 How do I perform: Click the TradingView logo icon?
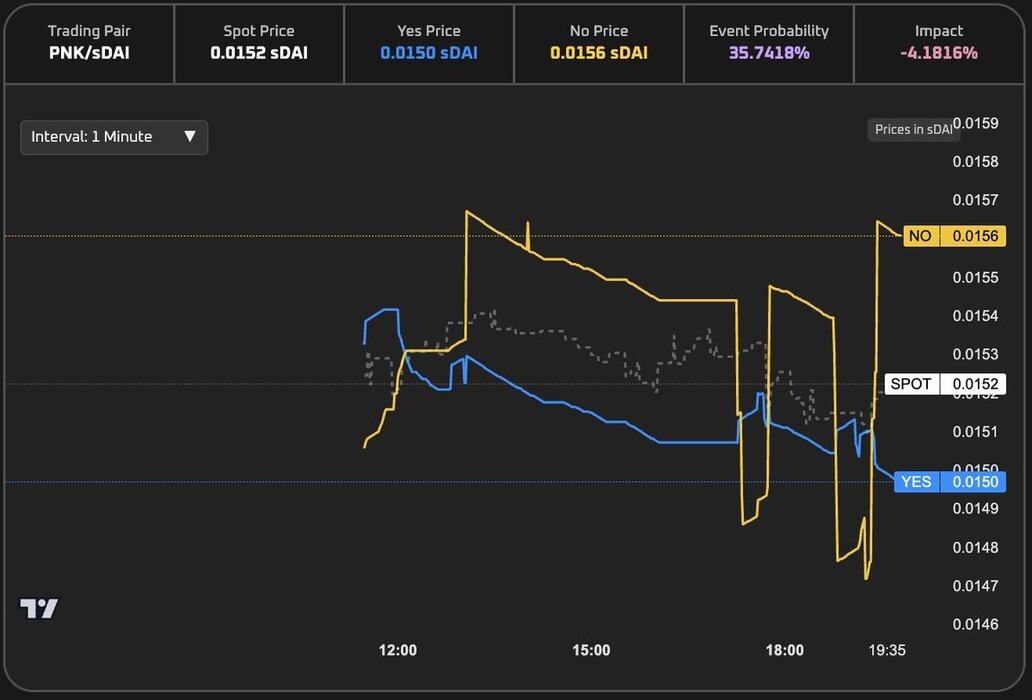39,608
